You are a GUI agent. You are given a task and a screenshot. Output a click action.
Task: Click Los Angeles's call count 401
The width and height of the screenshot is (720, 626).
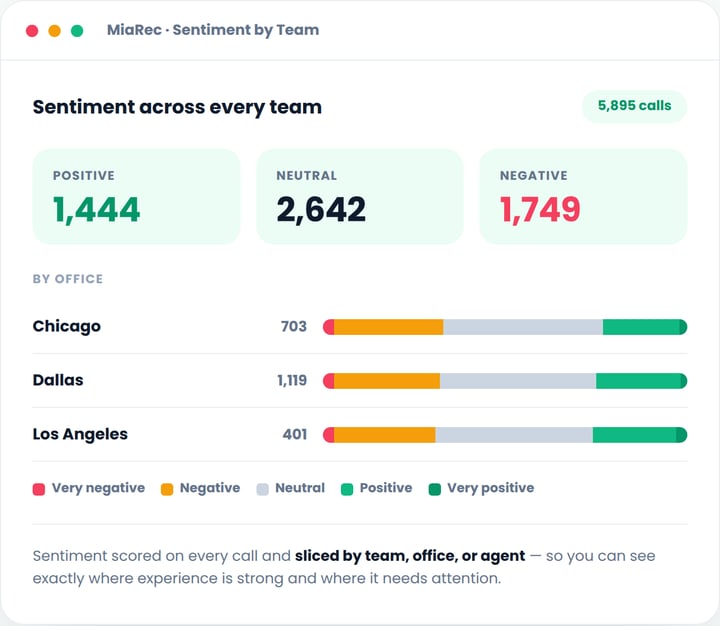pos(295,434)
